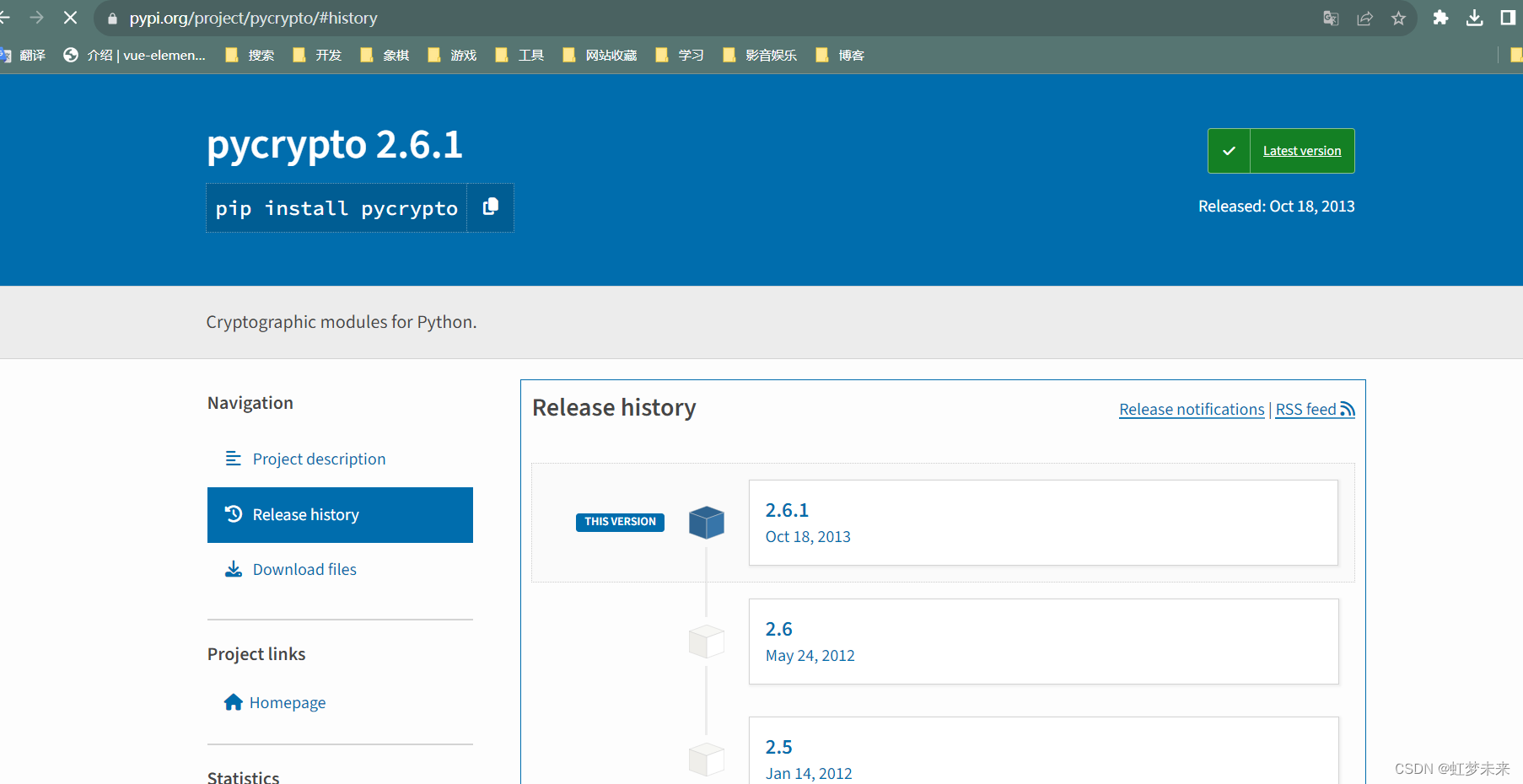Copy pip install command with the copy icon
This screenshot has width=1523, height=784.
pyautogui.click(x=490, y=207)
